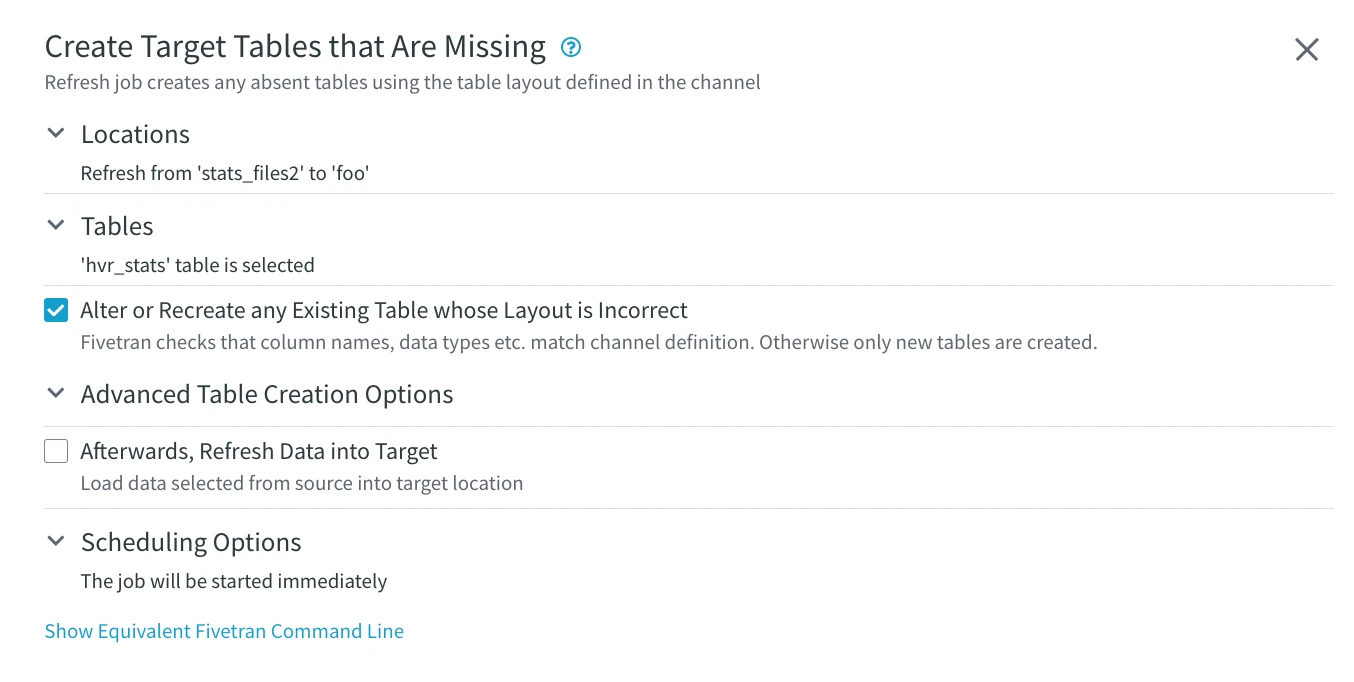Click the question mark icon beside the heading
Image resolution: width=1354 pixels, height=682 pixels.
tap(570, 46)
